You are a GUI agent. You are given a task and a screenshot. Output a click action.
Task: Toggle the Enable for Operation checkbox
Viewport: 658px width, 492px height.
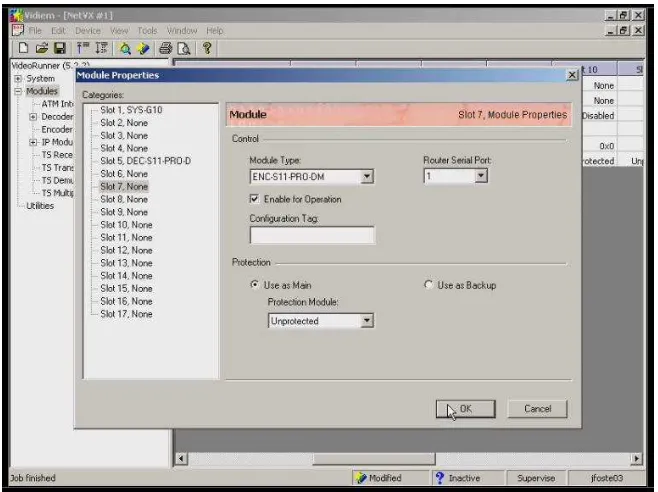click(x=254, y=199)
